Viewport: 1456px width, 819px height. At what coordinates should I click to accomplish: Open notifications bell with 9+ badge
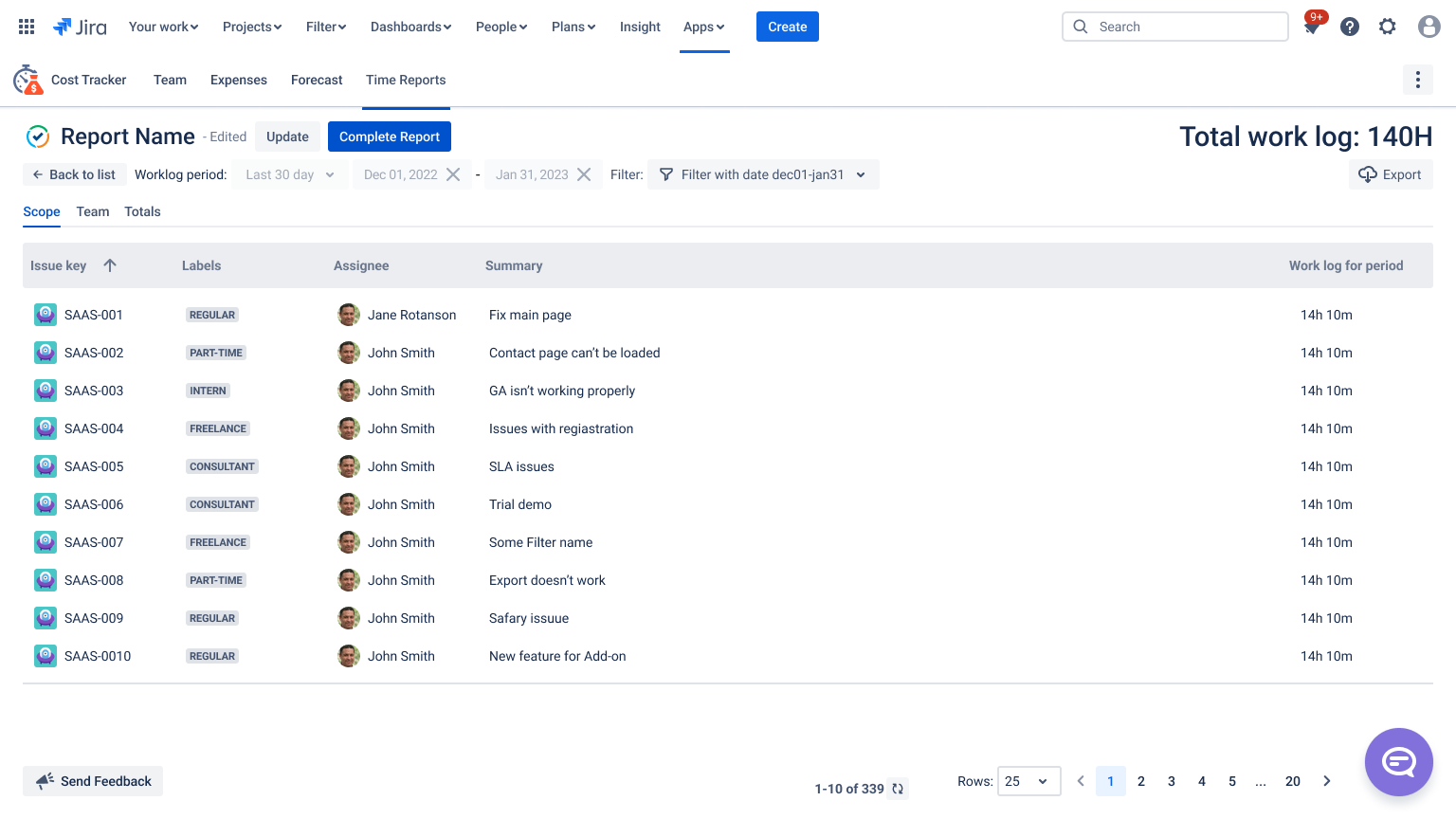[x=1312, y=25]
